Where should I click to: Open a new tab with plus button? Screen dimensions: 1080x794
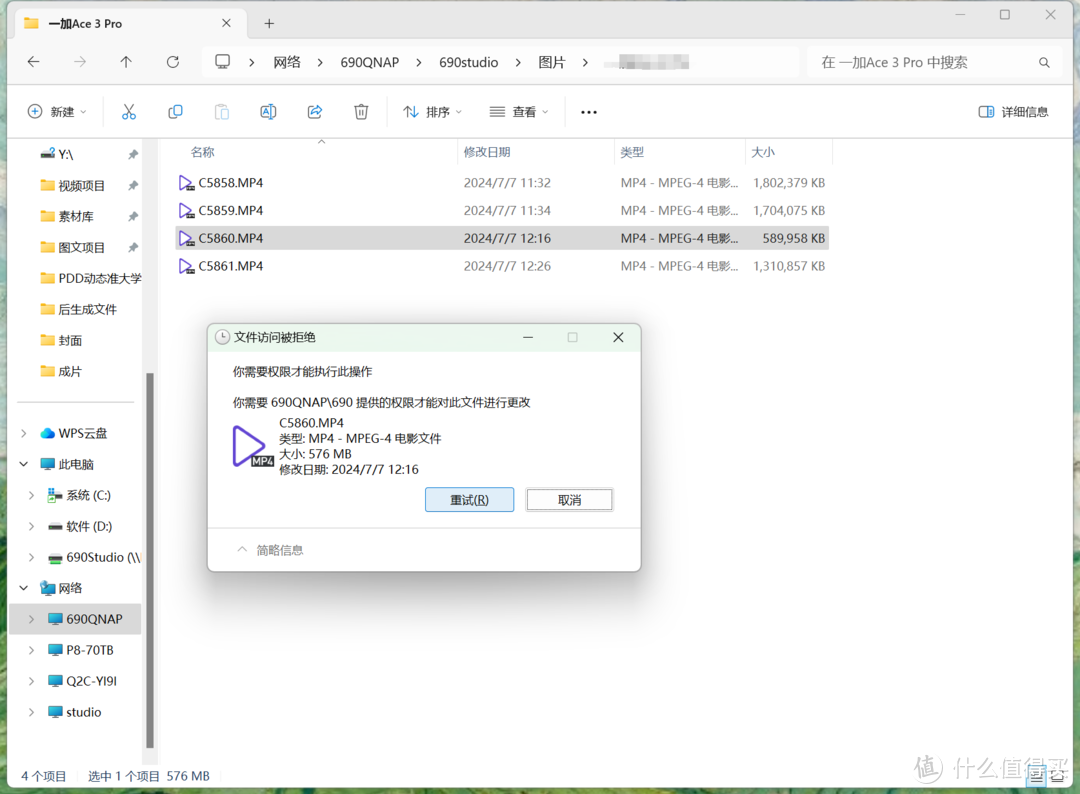click(269, 23)
